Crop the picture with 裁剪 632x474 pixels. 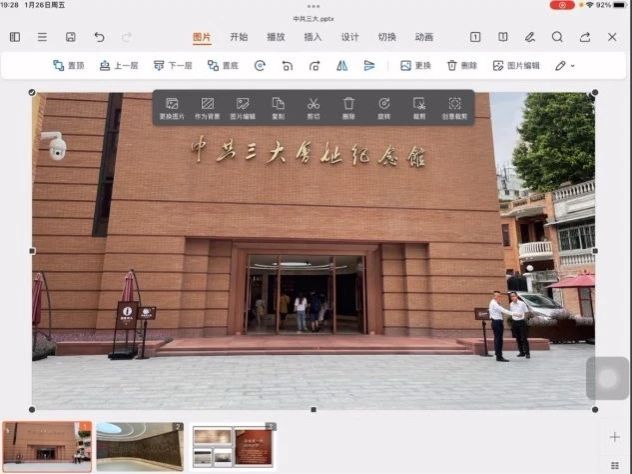[419, 108]
